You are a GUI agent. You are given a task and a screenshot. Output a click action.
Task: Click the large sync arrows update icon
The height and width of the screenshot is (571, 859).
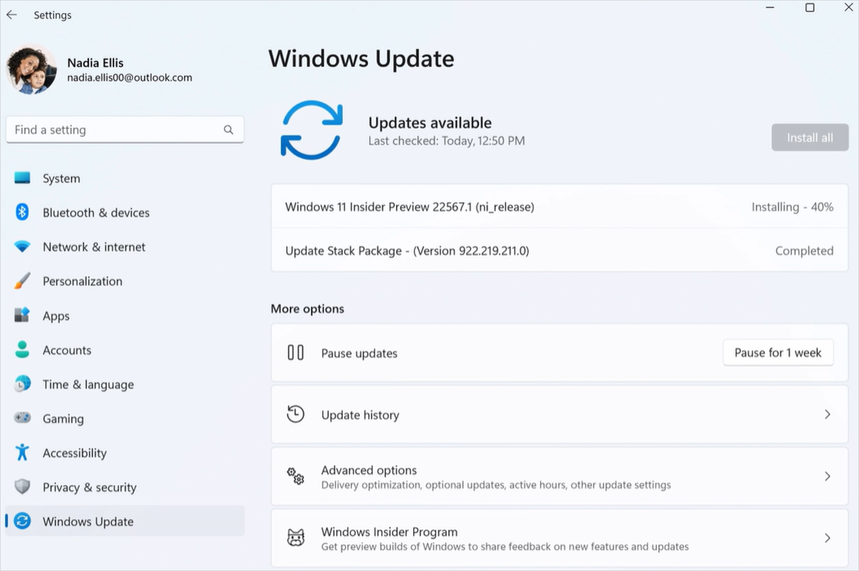[x=312, y=130]
